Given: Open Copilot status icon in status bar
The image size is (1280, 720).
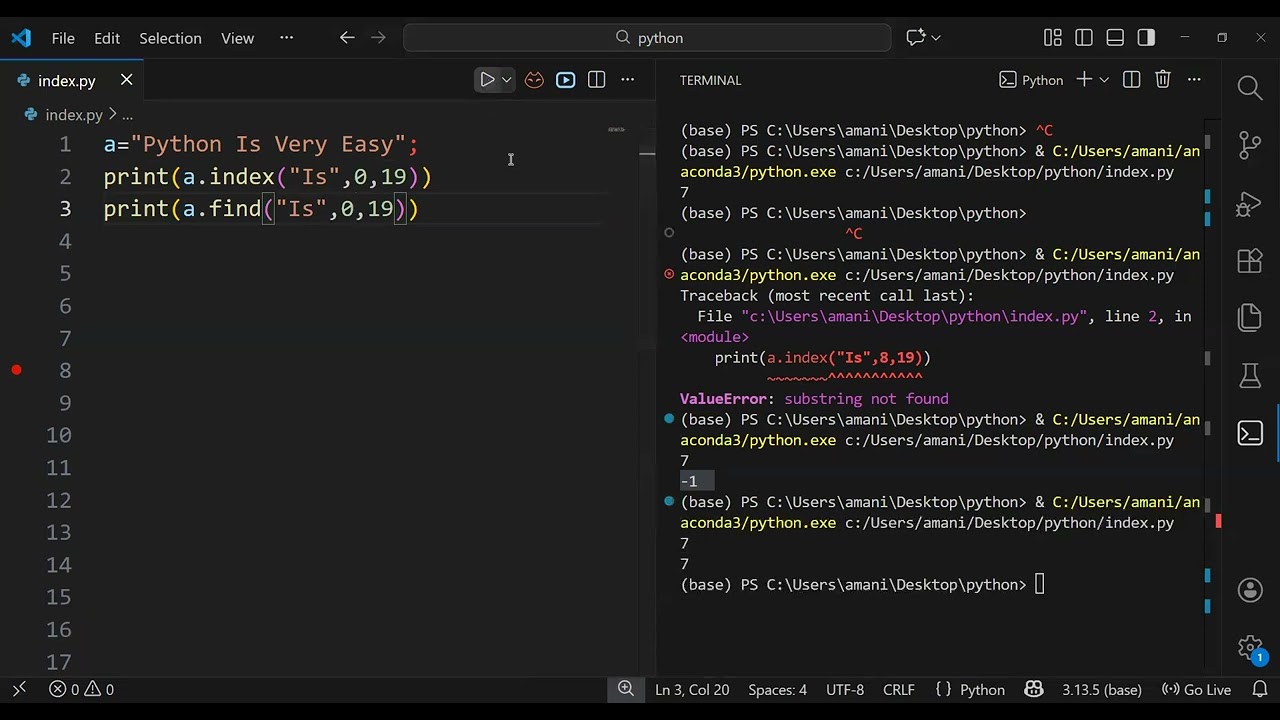Looking at the screenshot, I should (x=1034, y=689).
